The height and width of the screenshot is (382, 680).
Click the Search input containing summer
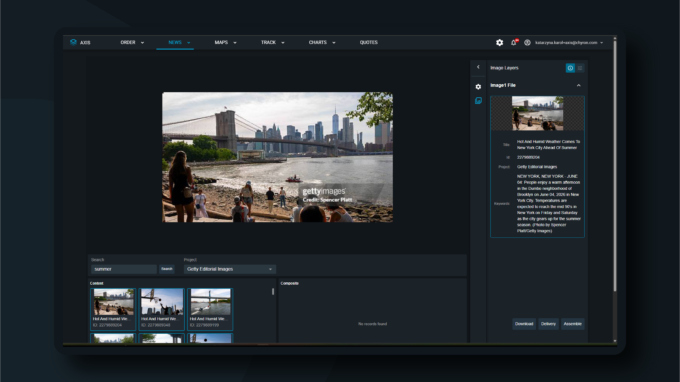pos(124,269)
